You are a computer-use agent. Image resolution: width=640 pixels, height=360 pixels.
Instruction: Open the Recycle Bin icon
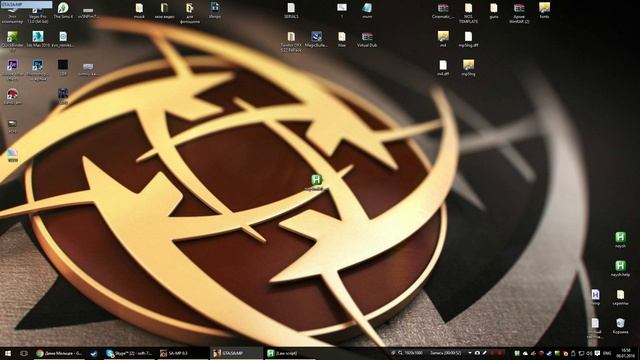[620, 326]
